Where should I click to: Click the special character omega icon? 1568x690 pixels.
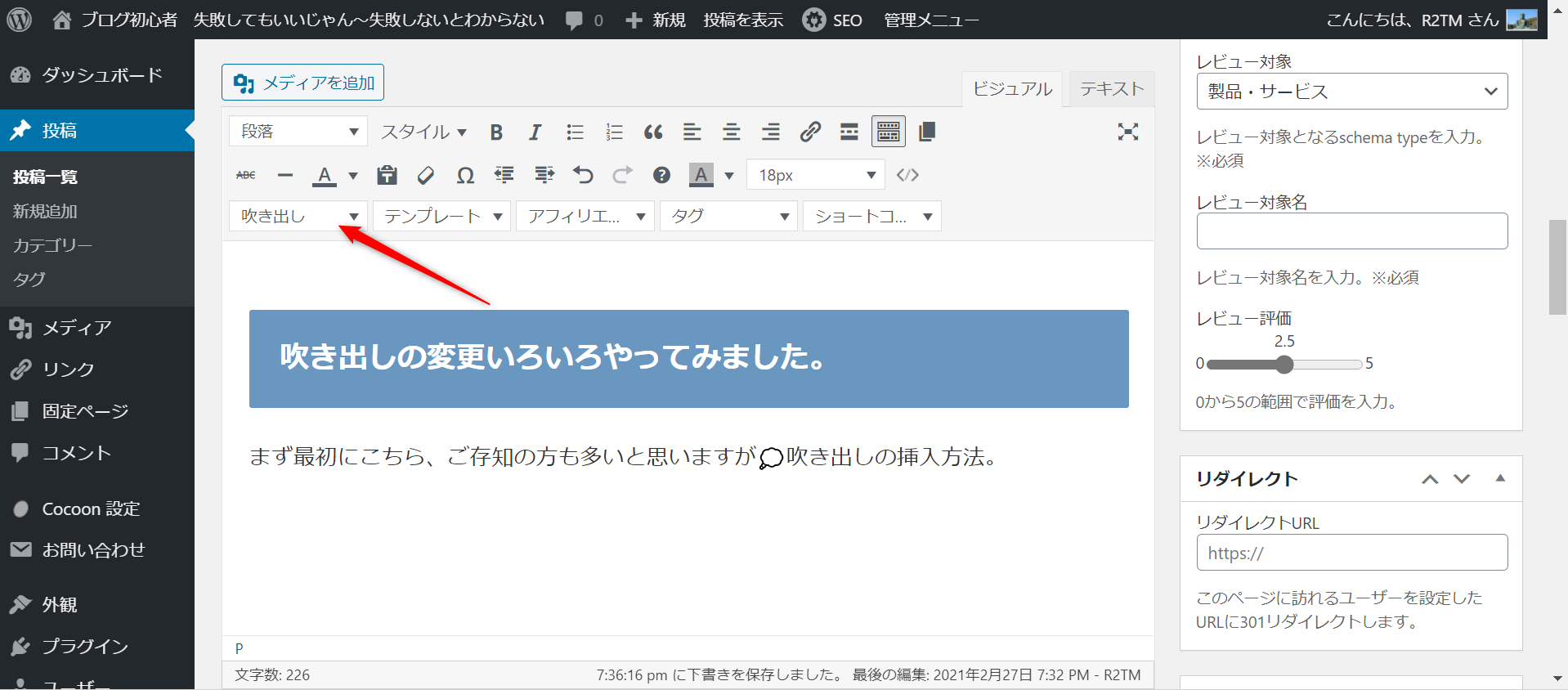[465, 175]
